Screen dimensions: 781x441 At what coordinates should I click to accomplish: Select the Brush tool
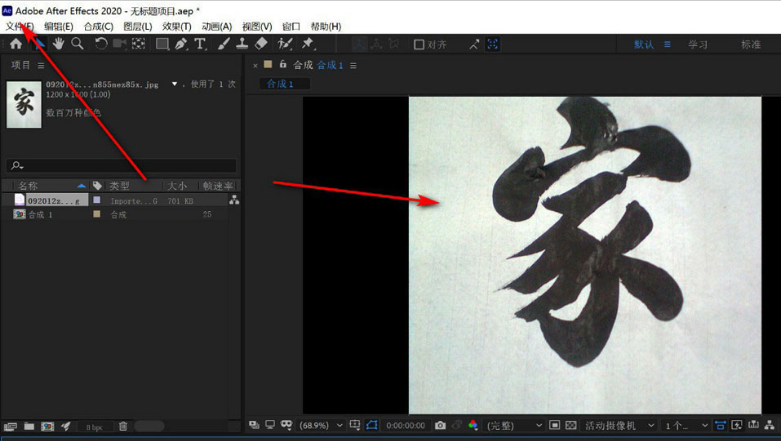point(224,44)
